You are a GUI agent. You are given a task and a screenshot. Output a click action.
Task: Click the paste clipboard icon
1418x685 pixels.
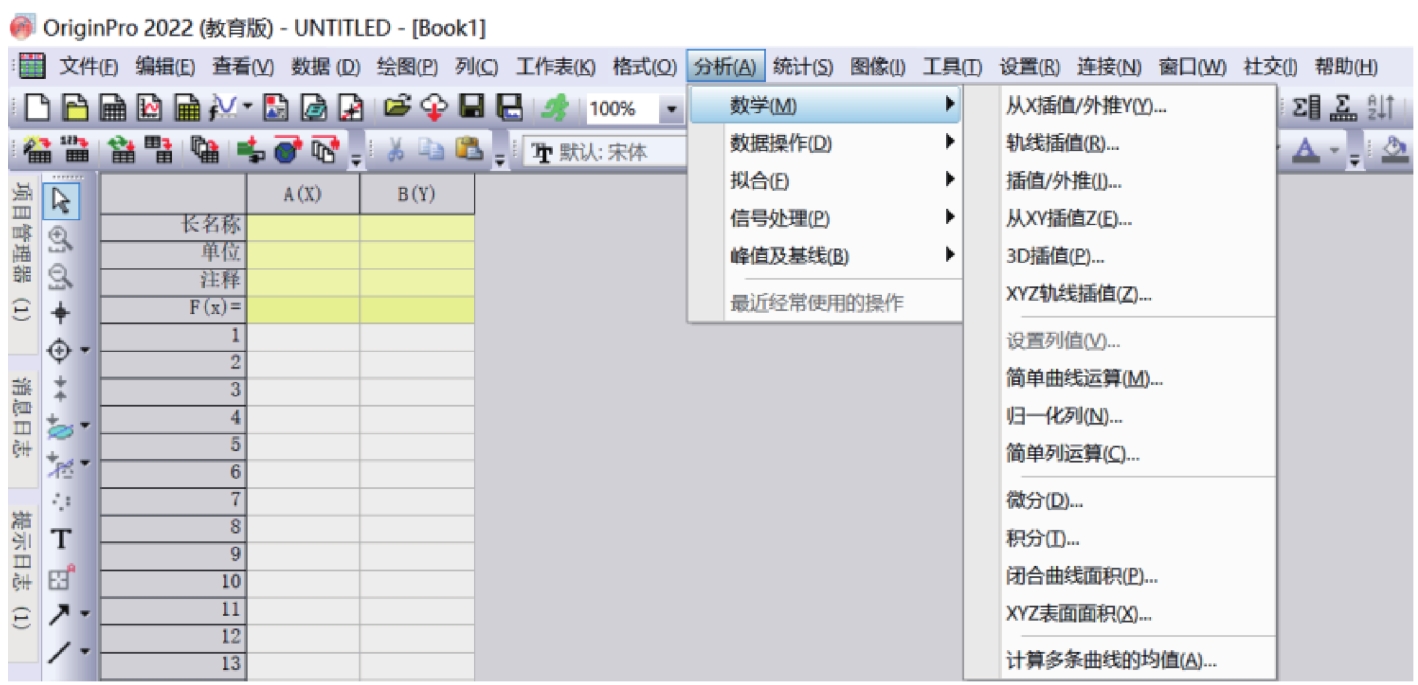[x=468, y=149]
